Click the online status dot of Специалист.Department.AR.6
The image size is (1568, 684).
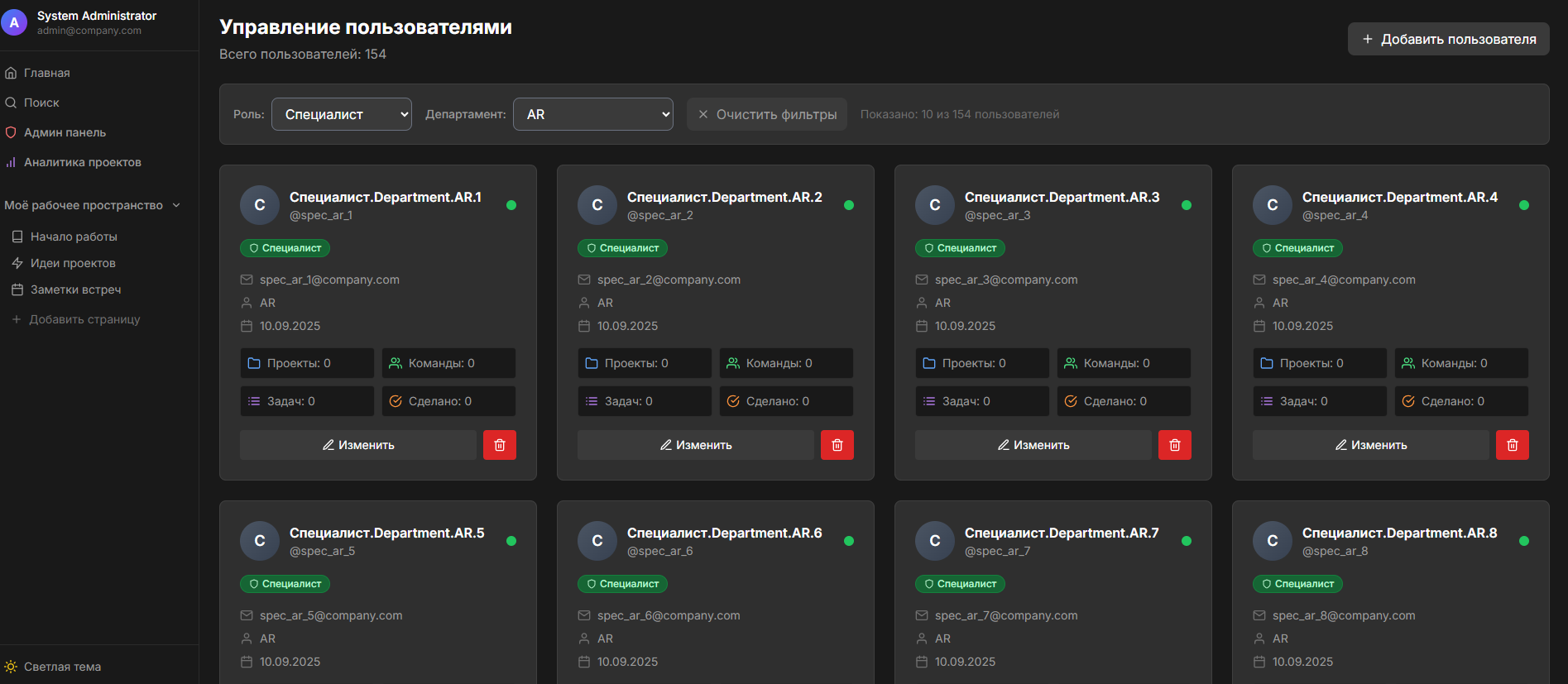pos(849,541)
